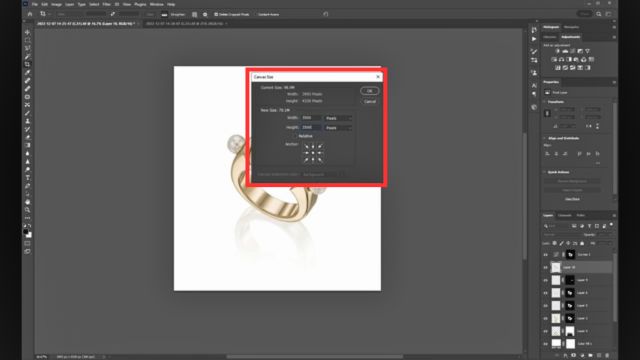Open the layer Opacity dropdown

(605, 235)
